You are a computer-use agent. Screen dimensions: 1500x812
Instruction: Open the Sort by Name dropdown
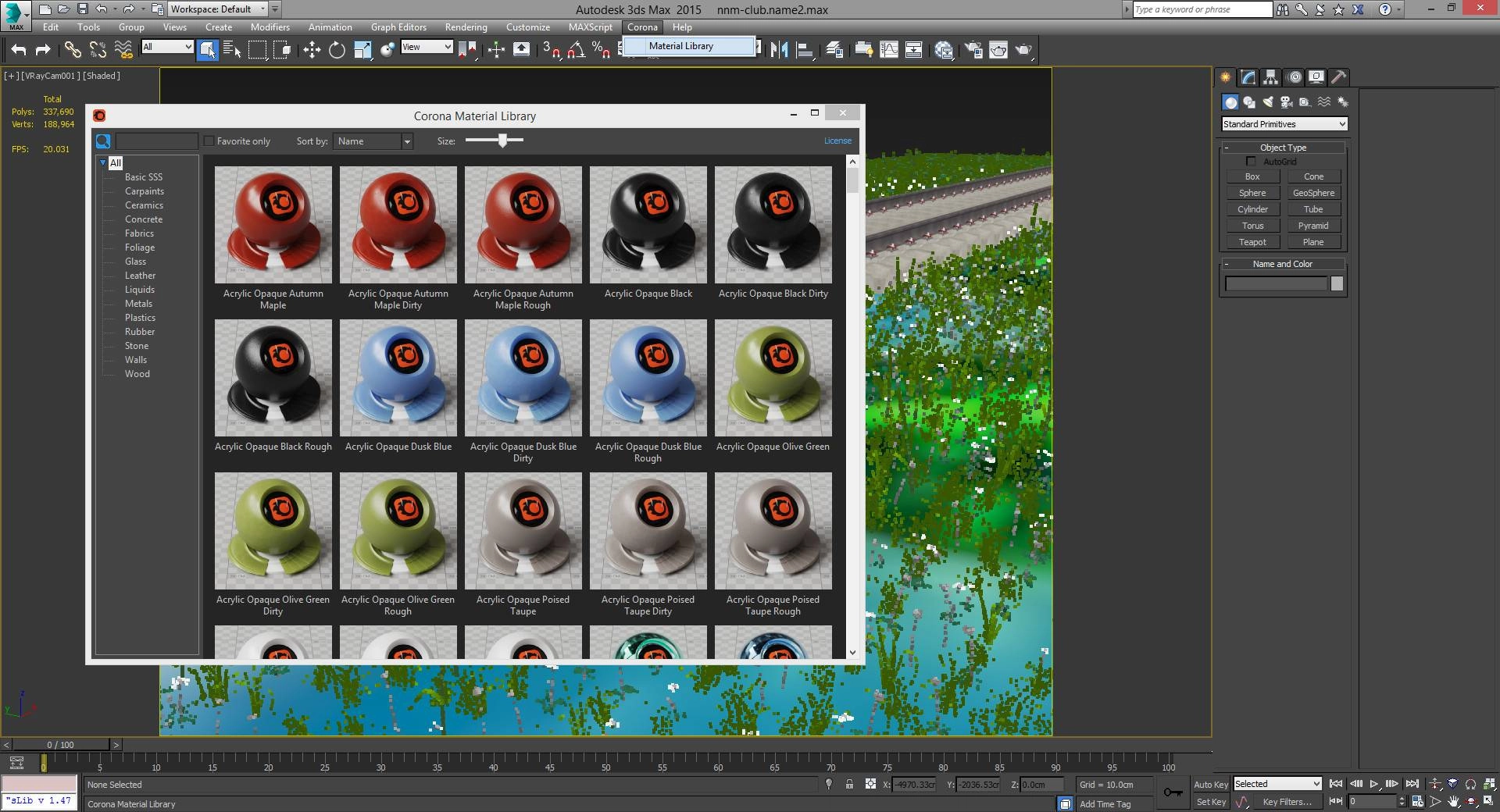click(x=373, y=141)
